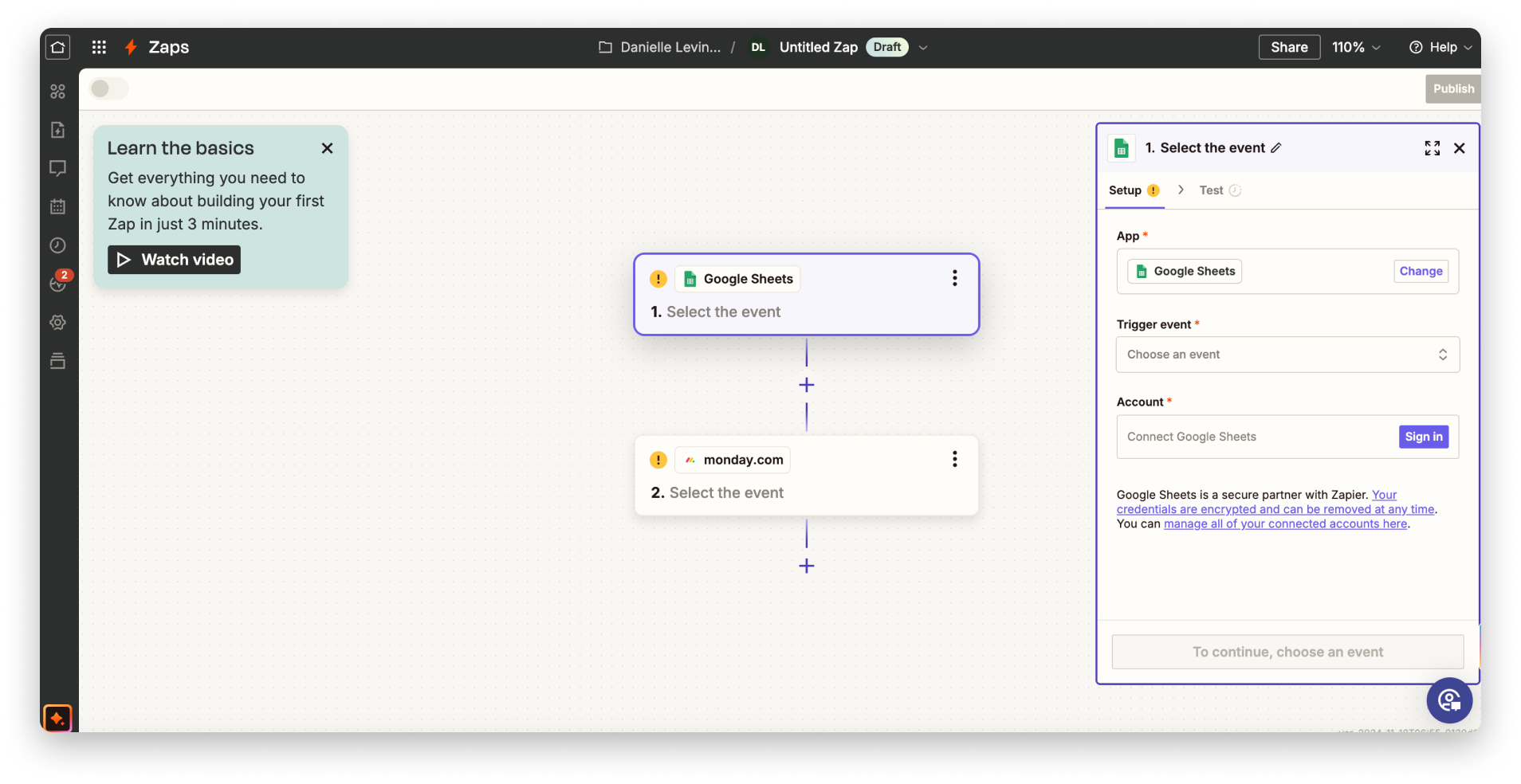Select the Google Sheets trigger step card
Screen dimensions: 1521x784
[806, 295]
